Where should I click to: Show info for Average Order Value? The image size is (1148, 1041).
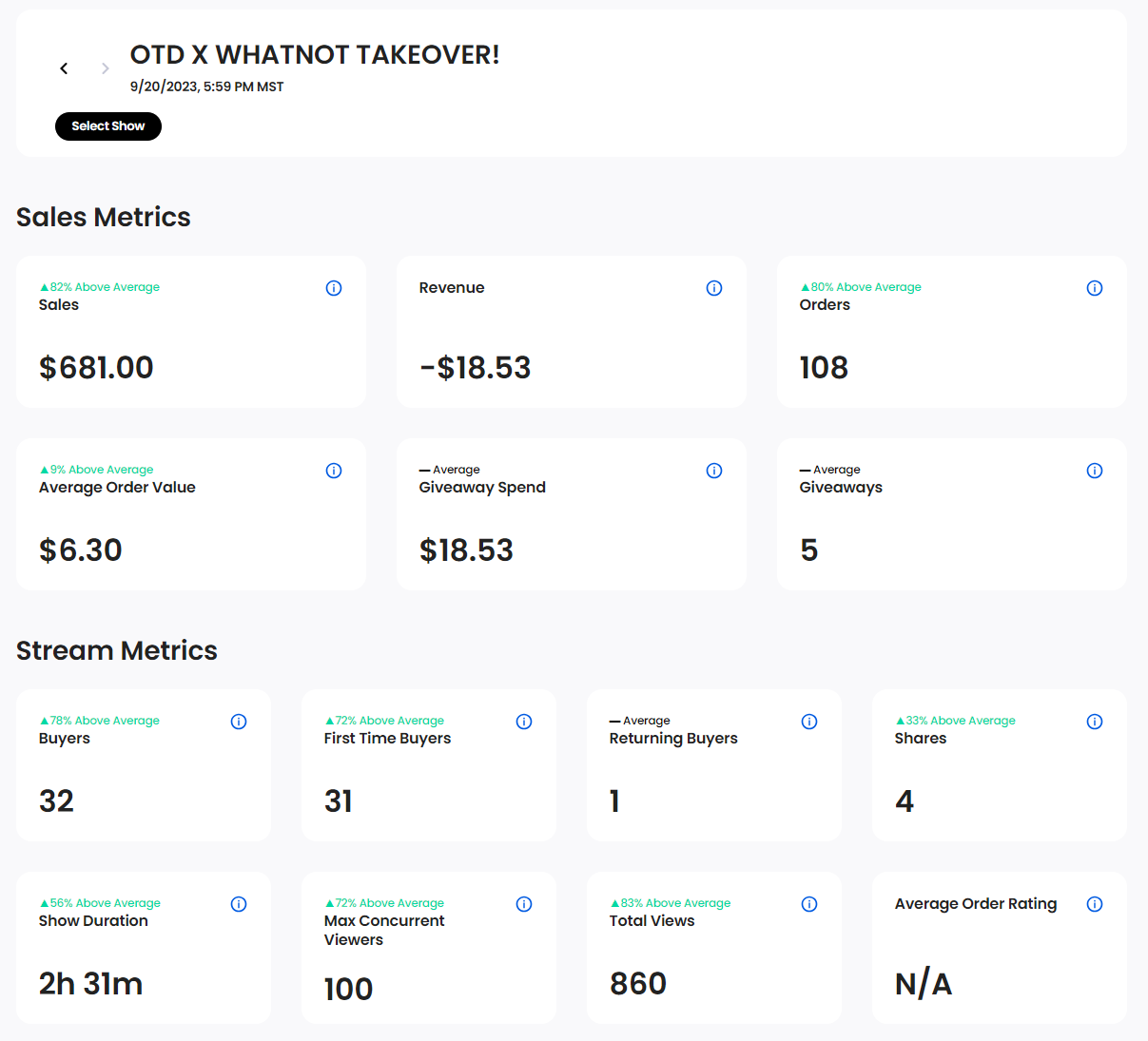coord(334,471)
